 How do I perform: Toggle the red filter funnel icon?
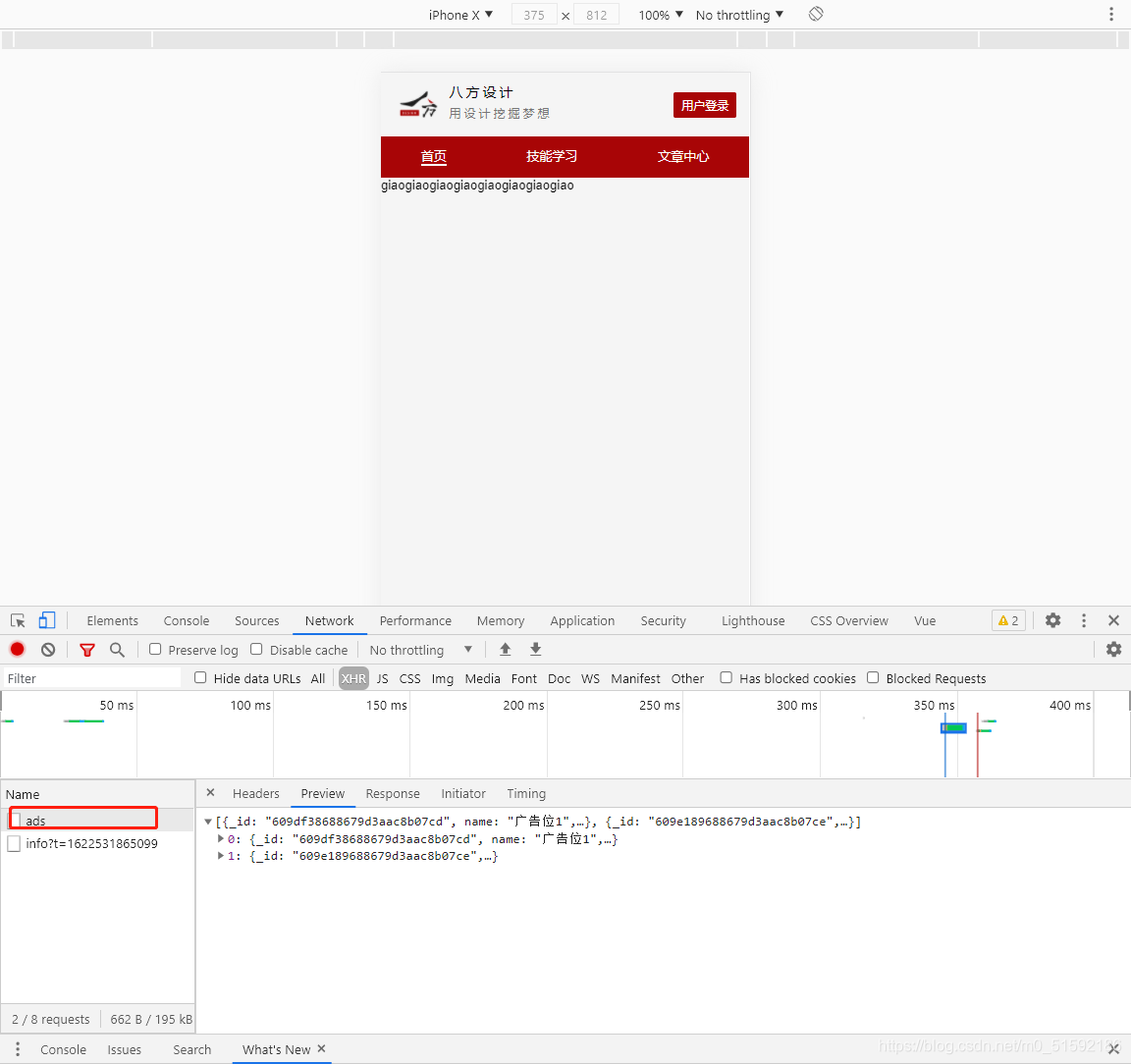87,650
